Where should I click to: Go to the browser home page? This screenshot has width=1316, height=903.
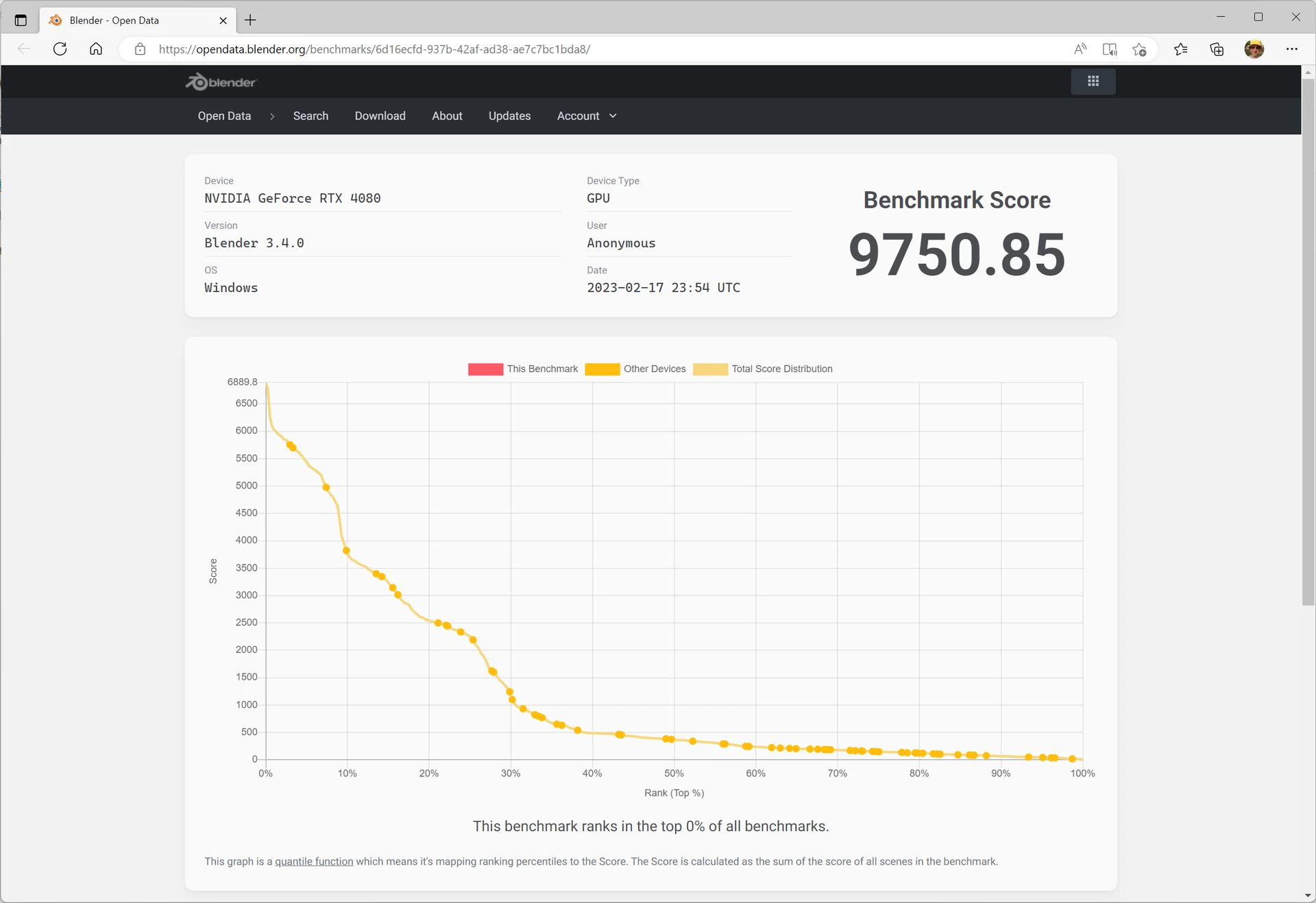coord(96,49)
